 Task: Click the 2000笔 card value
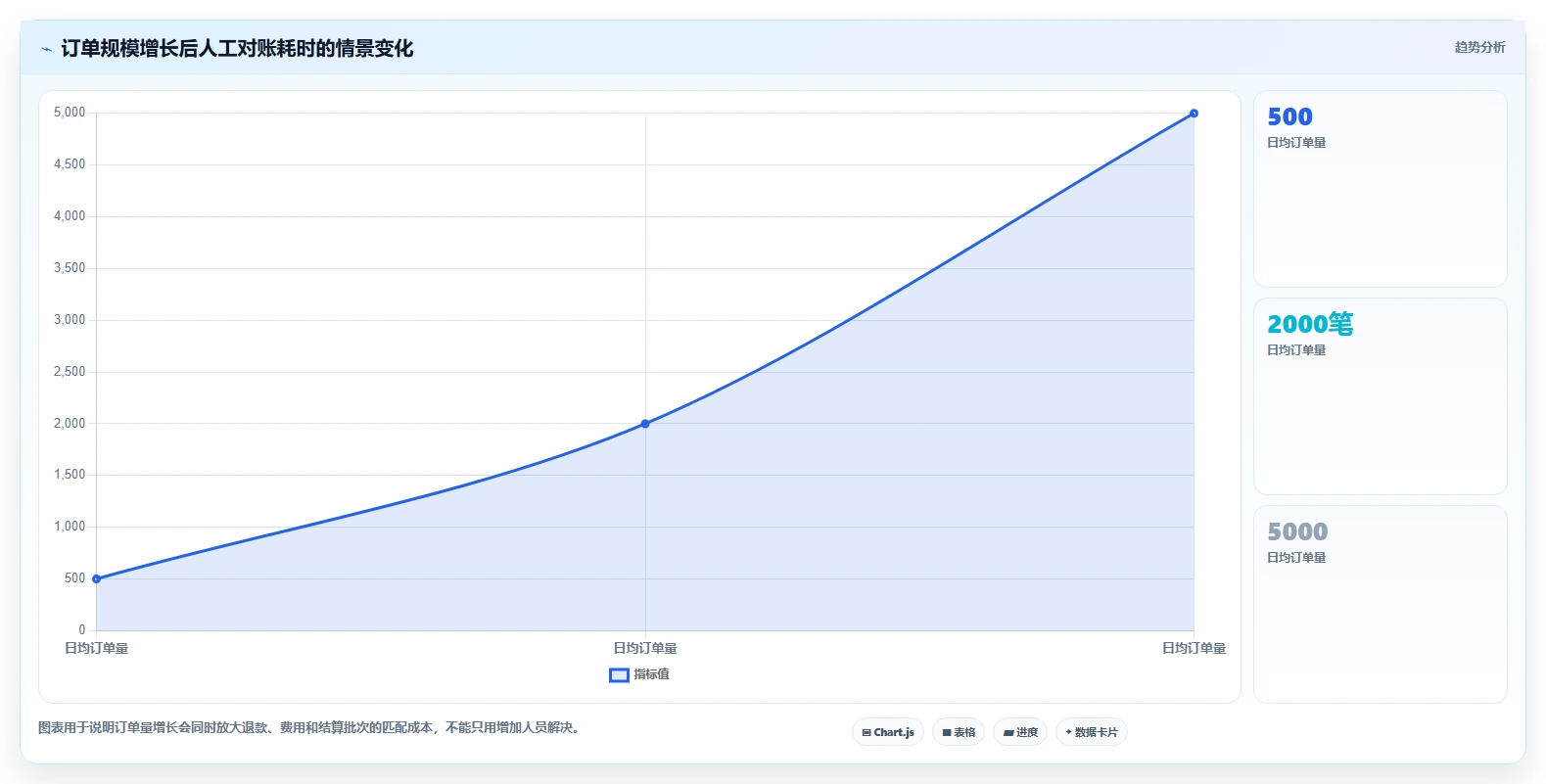1310,324
